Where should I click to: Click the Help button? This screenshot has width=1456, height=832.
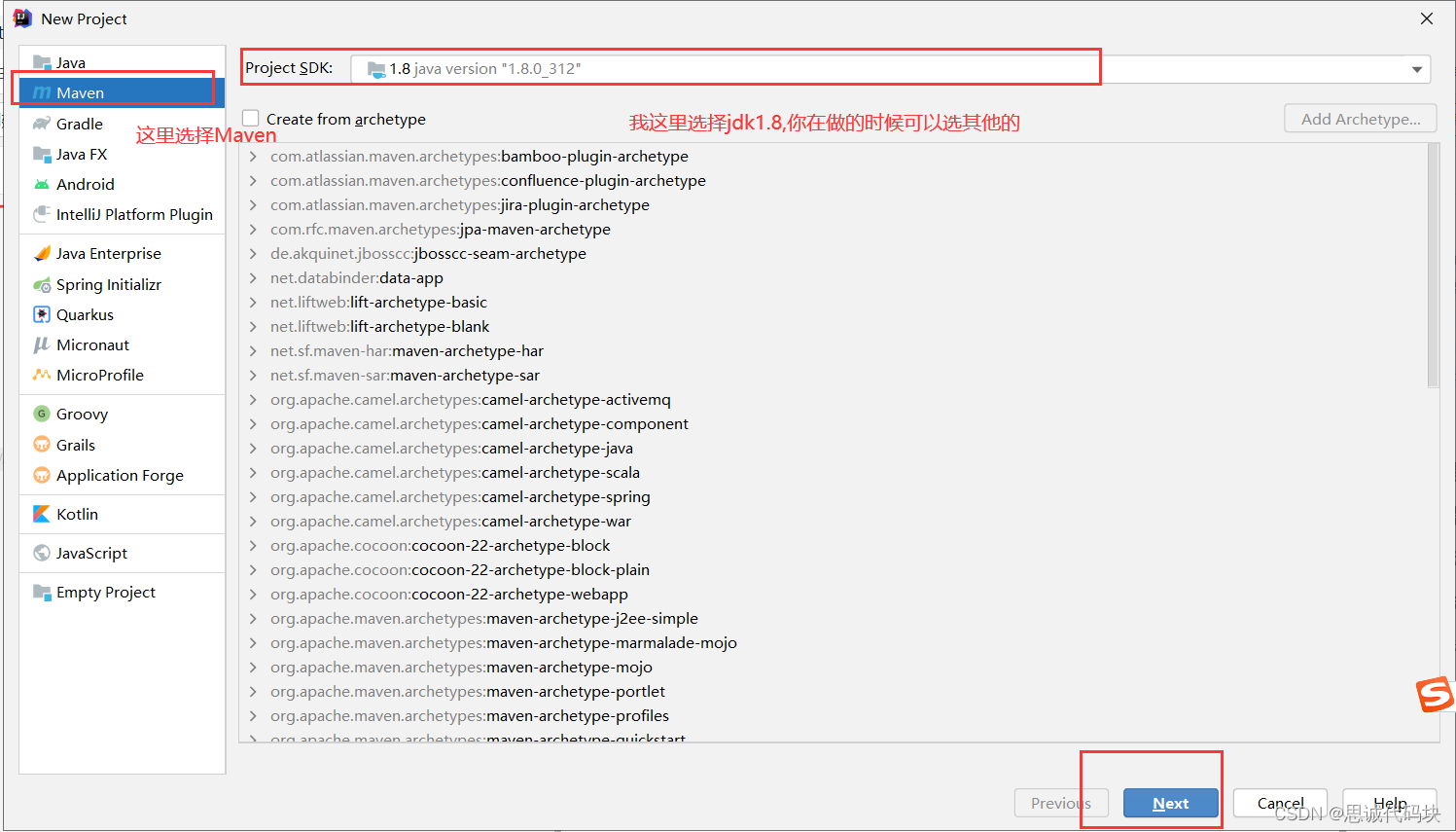click(1390, 803)
